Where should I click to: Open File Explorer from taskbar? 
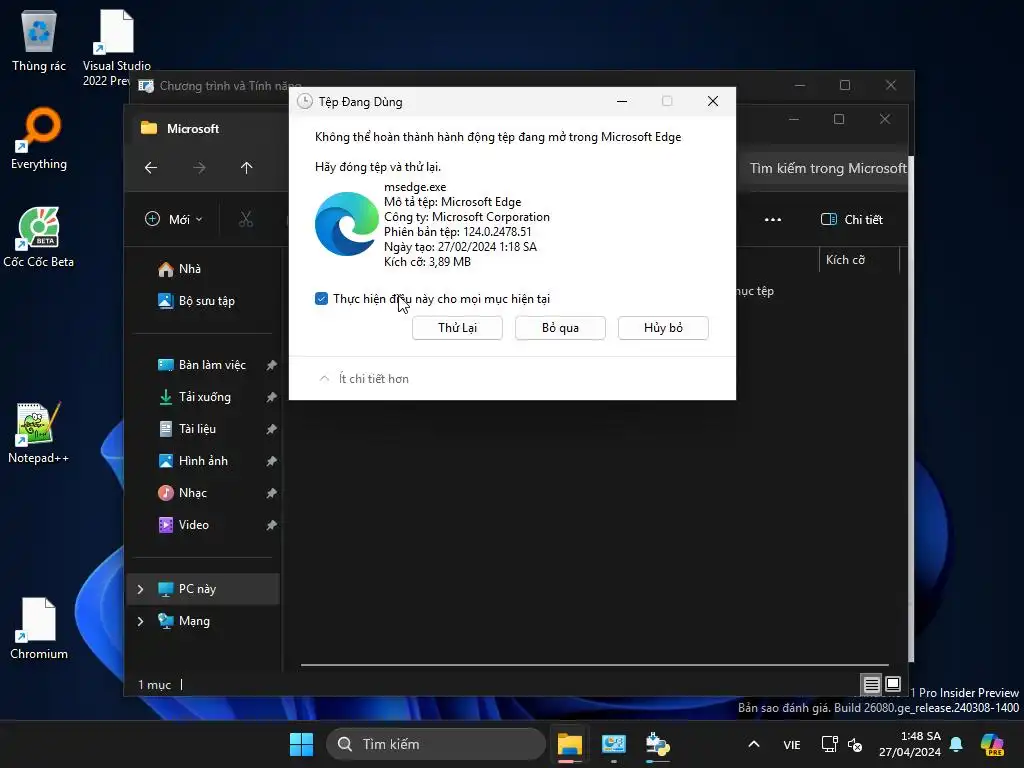pos(569,744)
